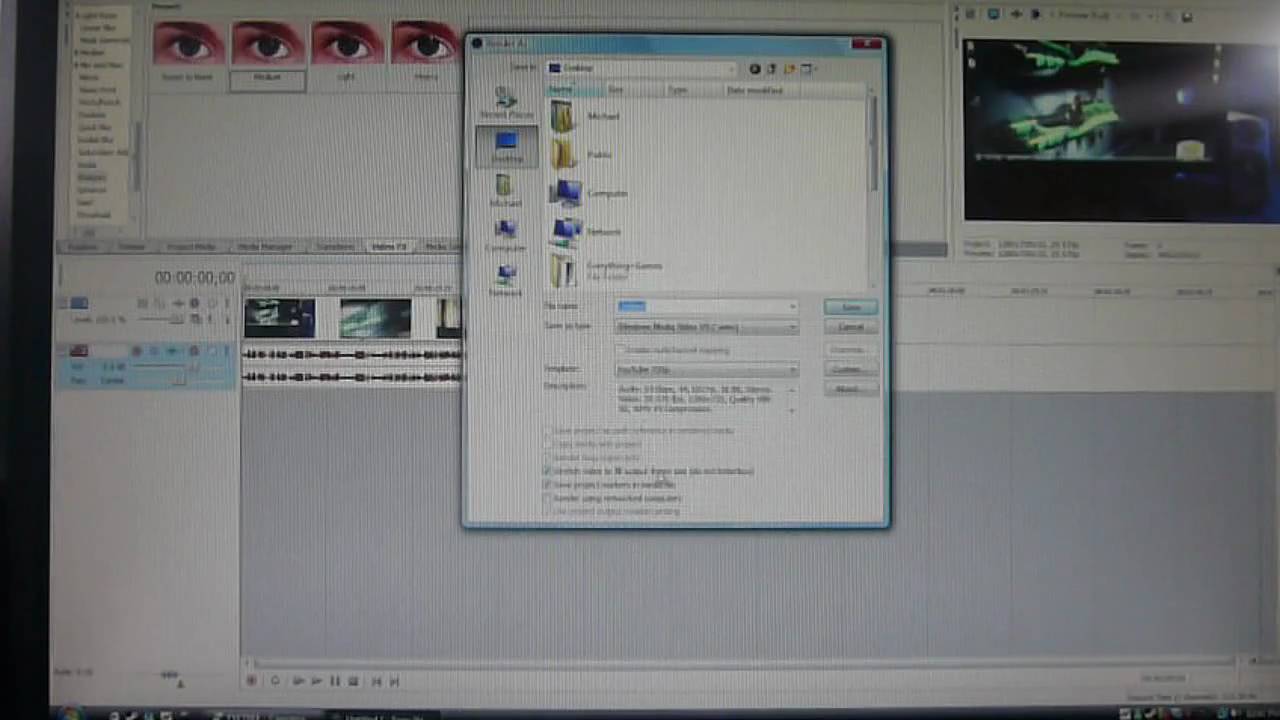This screenshot has height=720, width=1280.
Task: Jump to project start in transport bar
Action: tap(377, 681)
